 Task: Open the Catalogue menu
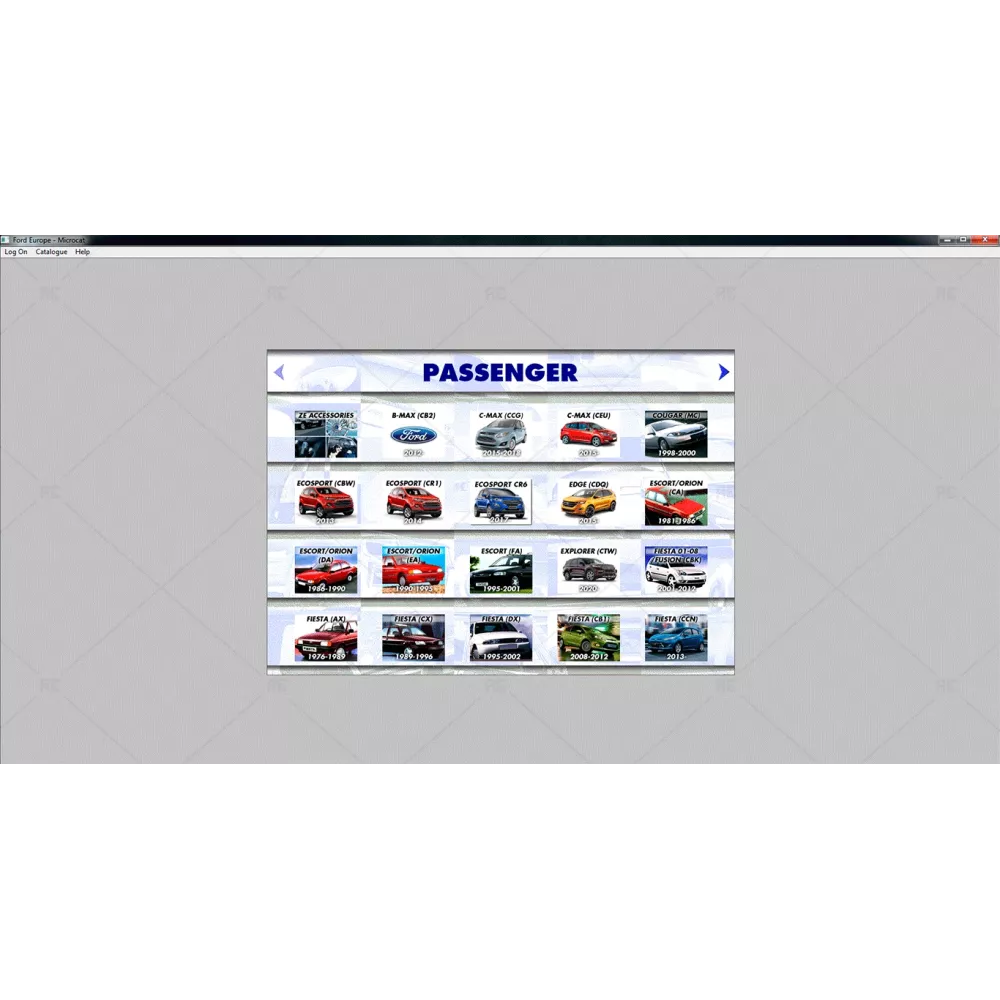pyautogui.click(x=51, y=252)
